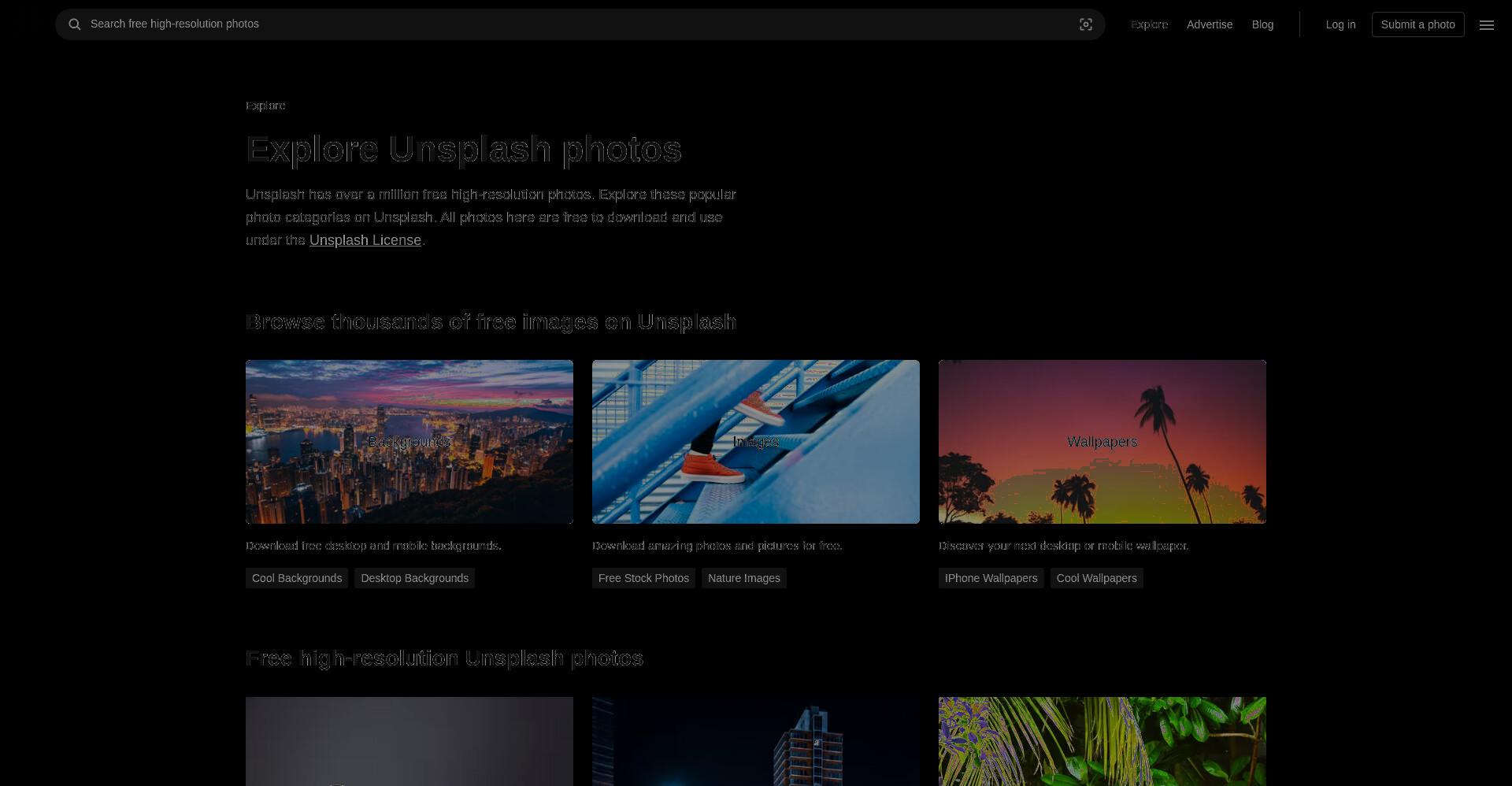Image resolution: width=1512 pixels, height=786 pixels.
Task: Click 'Free high-resolution Unsplash photos' heading
Action: coord(445,658)
